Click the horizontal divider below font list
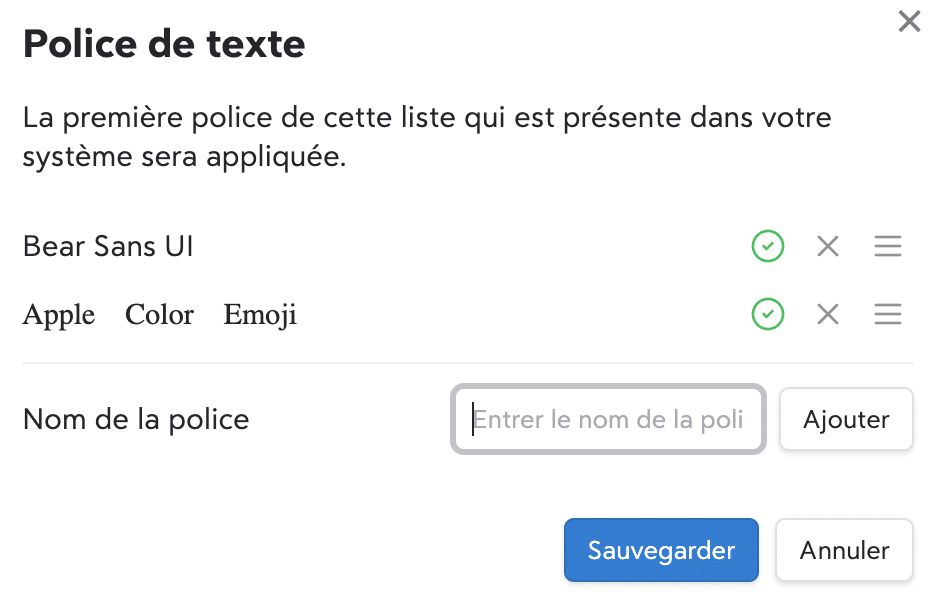Image resolution: width=936 pixels, height=608 pixels. coord(468,362)
